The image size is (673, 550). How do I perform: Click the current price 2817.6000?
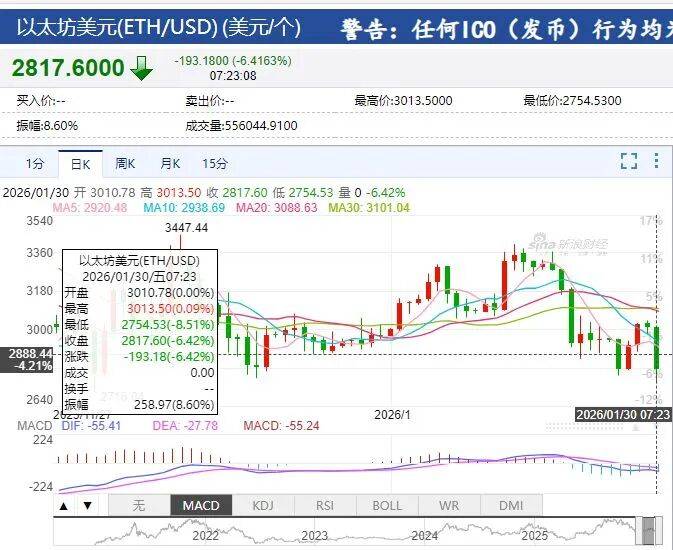[68, 68]
